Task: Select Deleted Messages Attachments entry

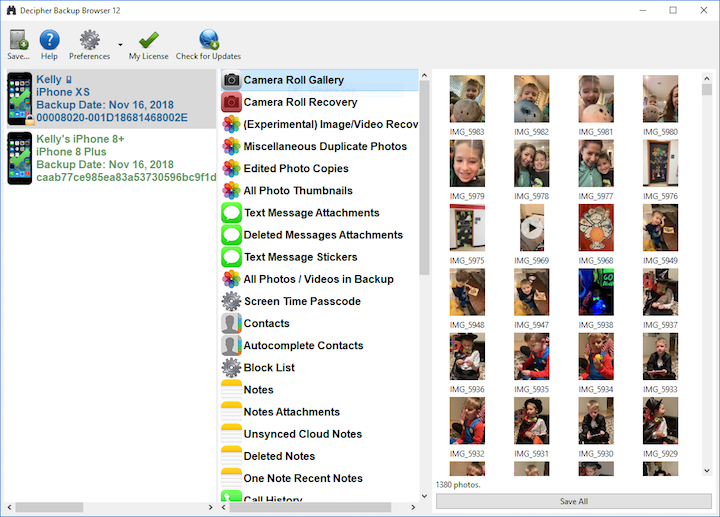Action: [323, 235]
